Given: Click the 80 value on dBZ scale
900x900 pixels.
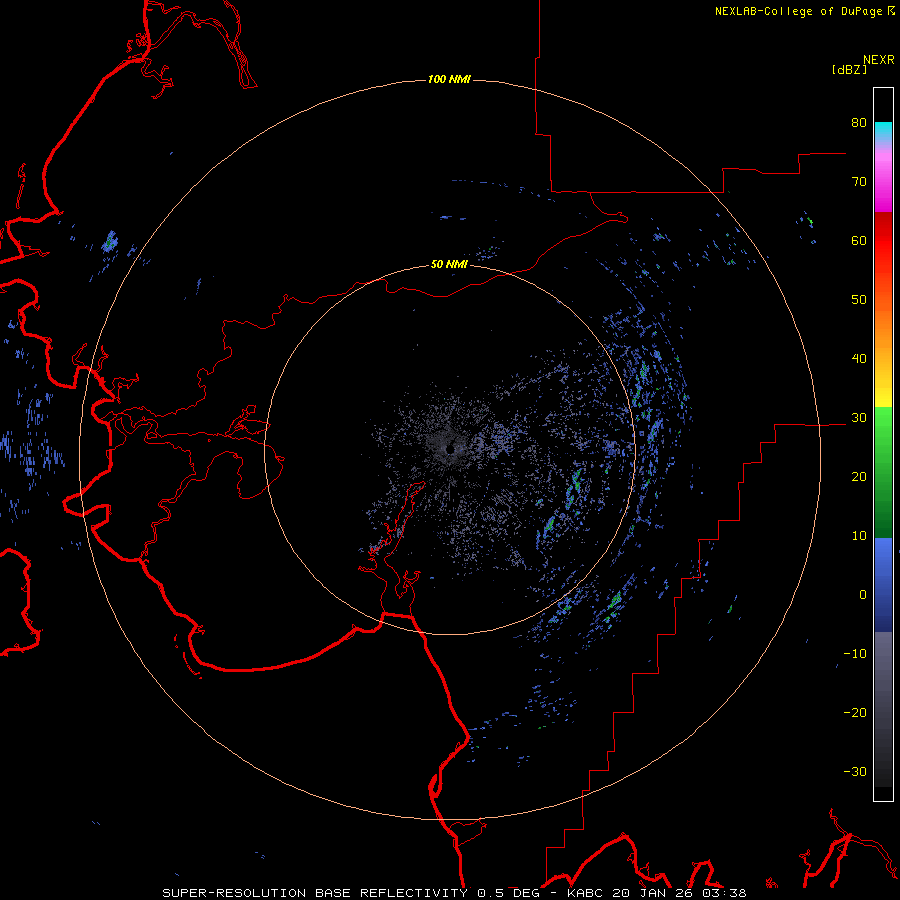Looking at the screenshot, I should click(x=859, y=122).
